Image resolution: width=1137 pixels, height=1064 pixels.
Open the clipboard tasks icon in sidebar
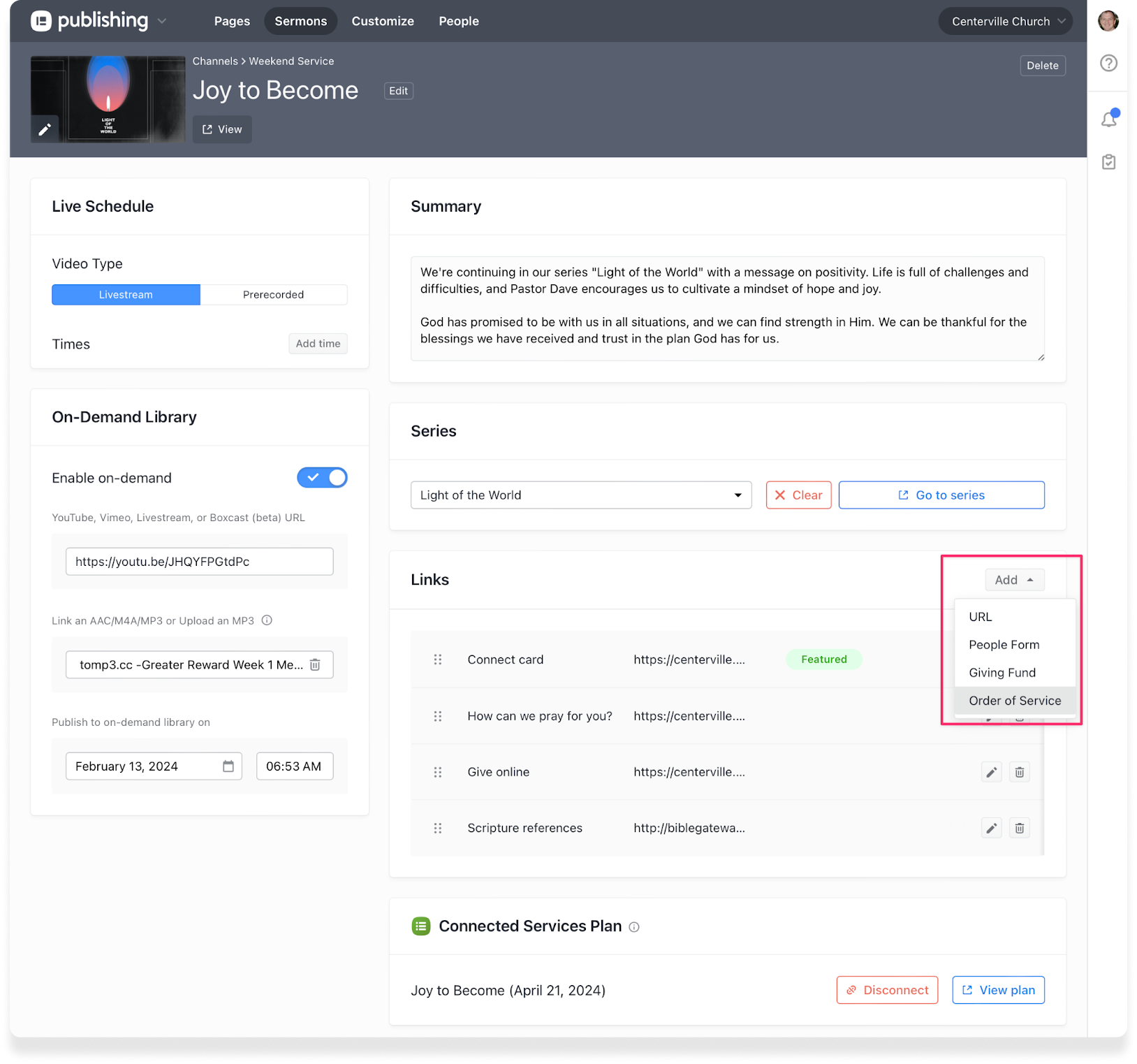pyautogui.click(x=1108, y=162)
